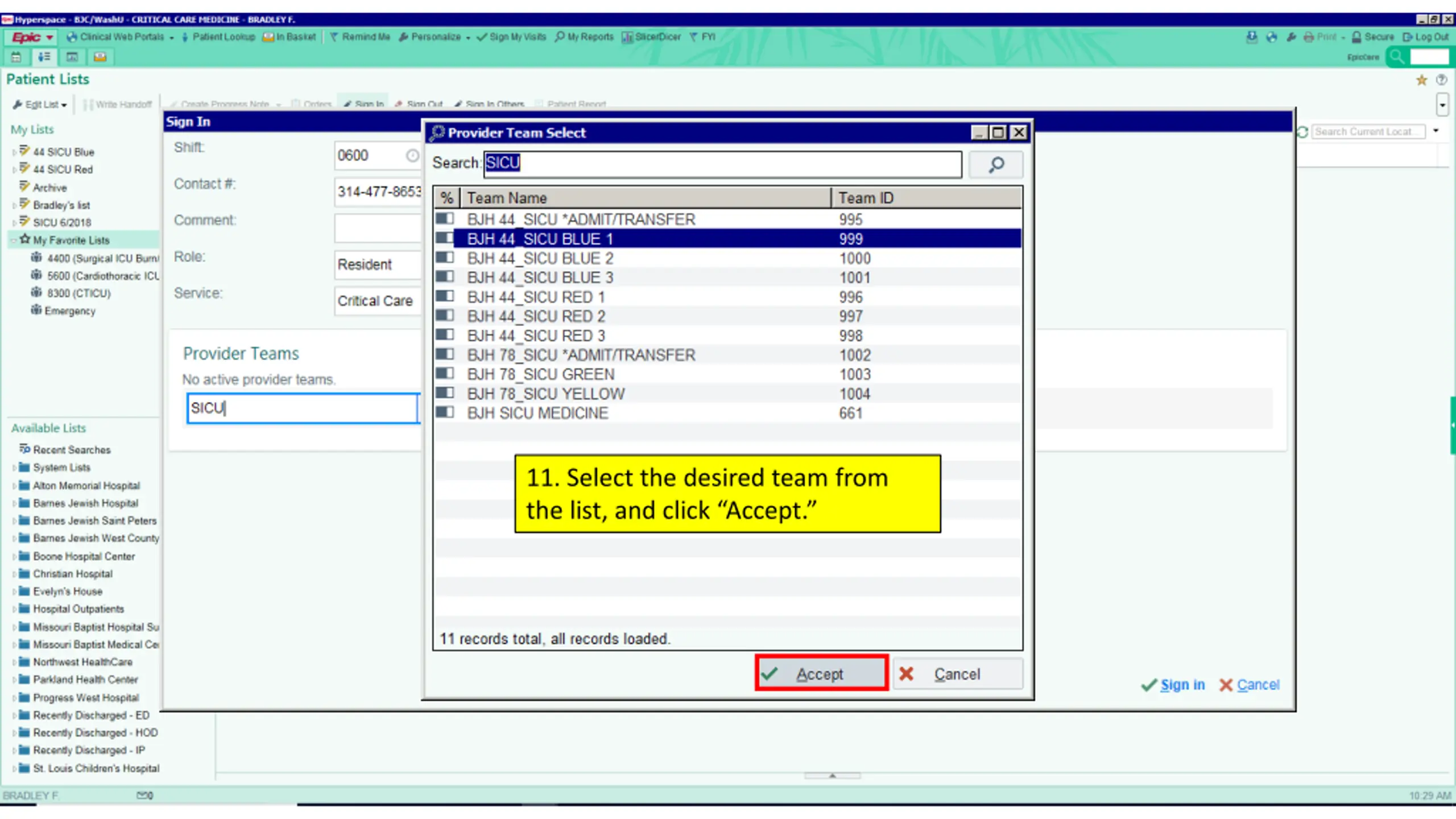1456x819 pixels.
Task: Click Sign in link in Sign In window
Action: (x=1173, y=685)
